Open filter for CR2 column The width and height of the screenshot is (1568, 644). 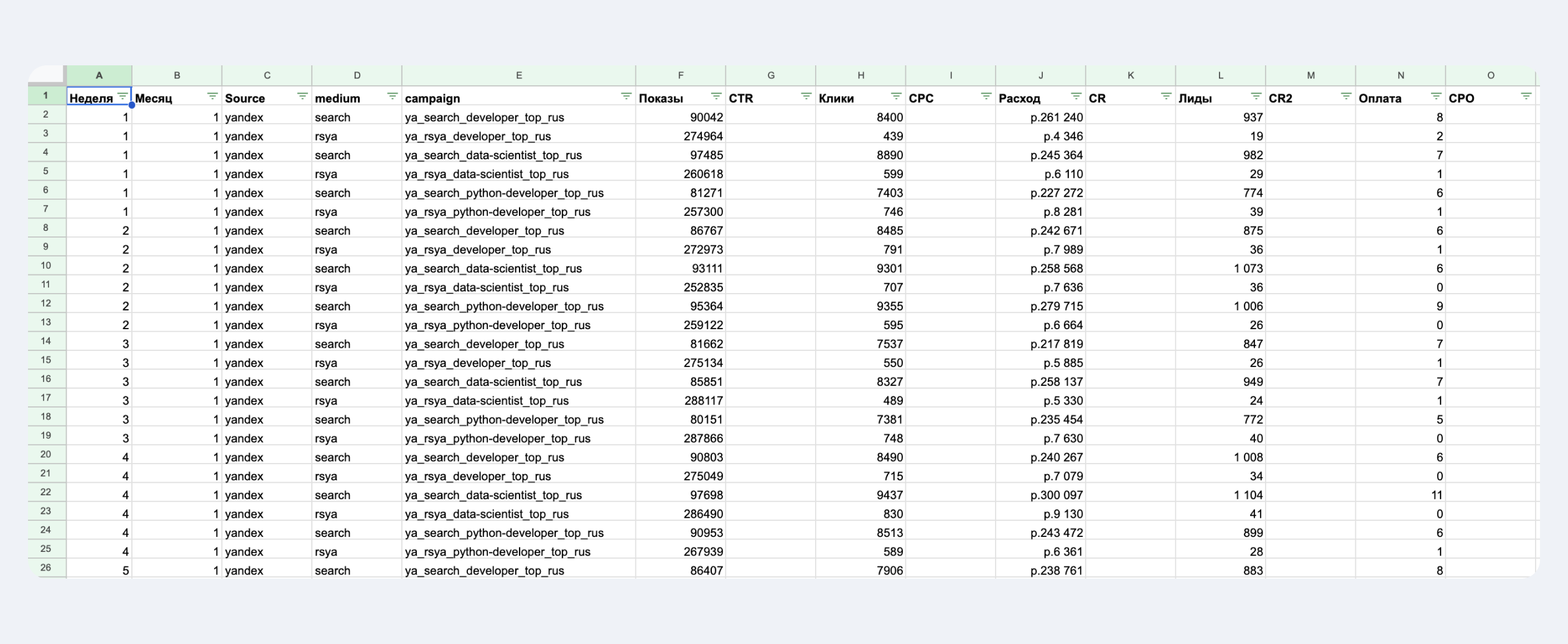tap(1346, 96)
